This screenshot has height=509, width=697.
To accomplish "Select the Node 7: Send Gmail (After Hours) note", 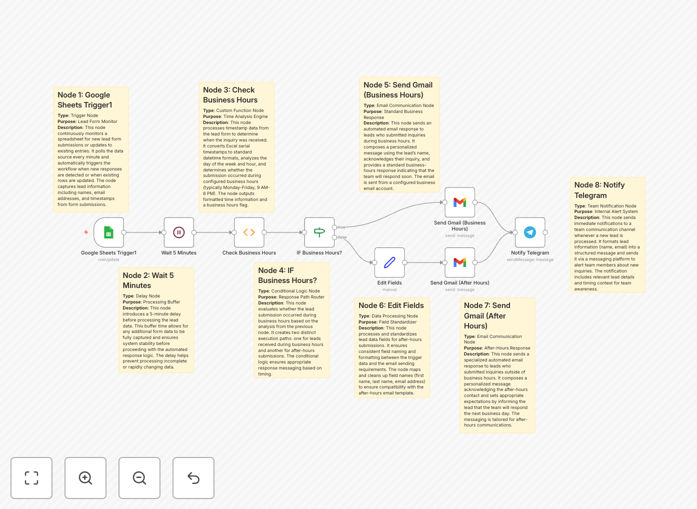I will tap(497, 365).
